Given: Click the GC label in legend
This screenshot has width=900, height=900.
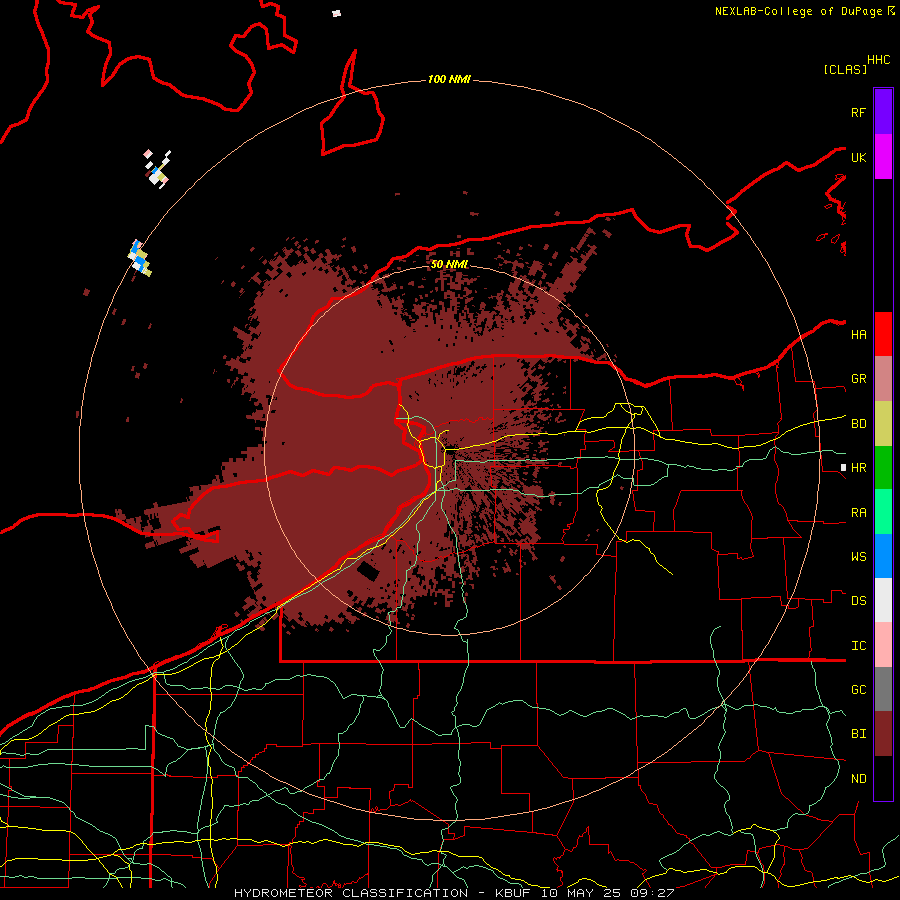Looking at the screenshot, I should tap(858, 690).
